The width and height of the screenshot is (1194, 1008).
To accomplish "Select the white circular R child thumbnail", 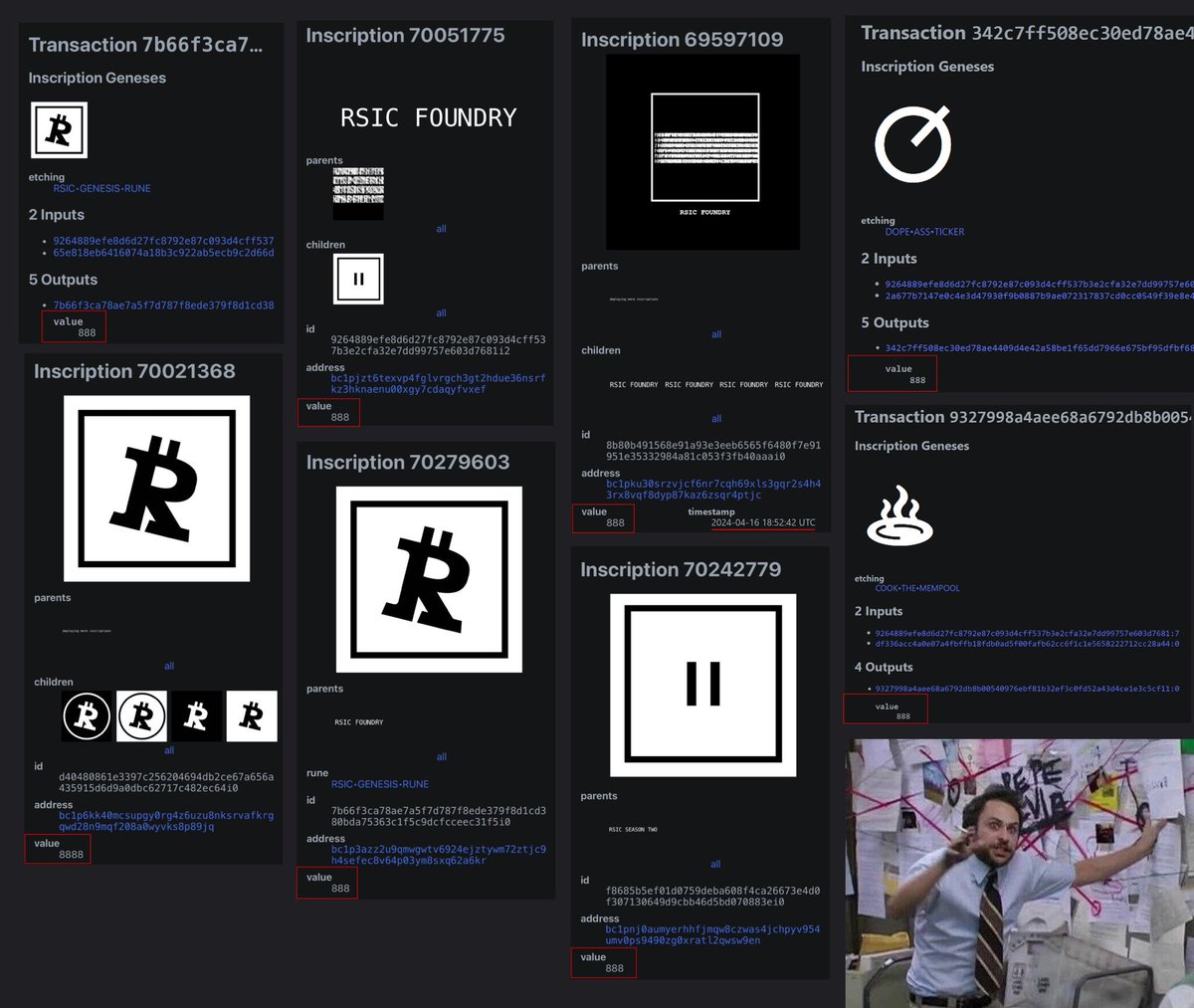I will click(141, 715).
